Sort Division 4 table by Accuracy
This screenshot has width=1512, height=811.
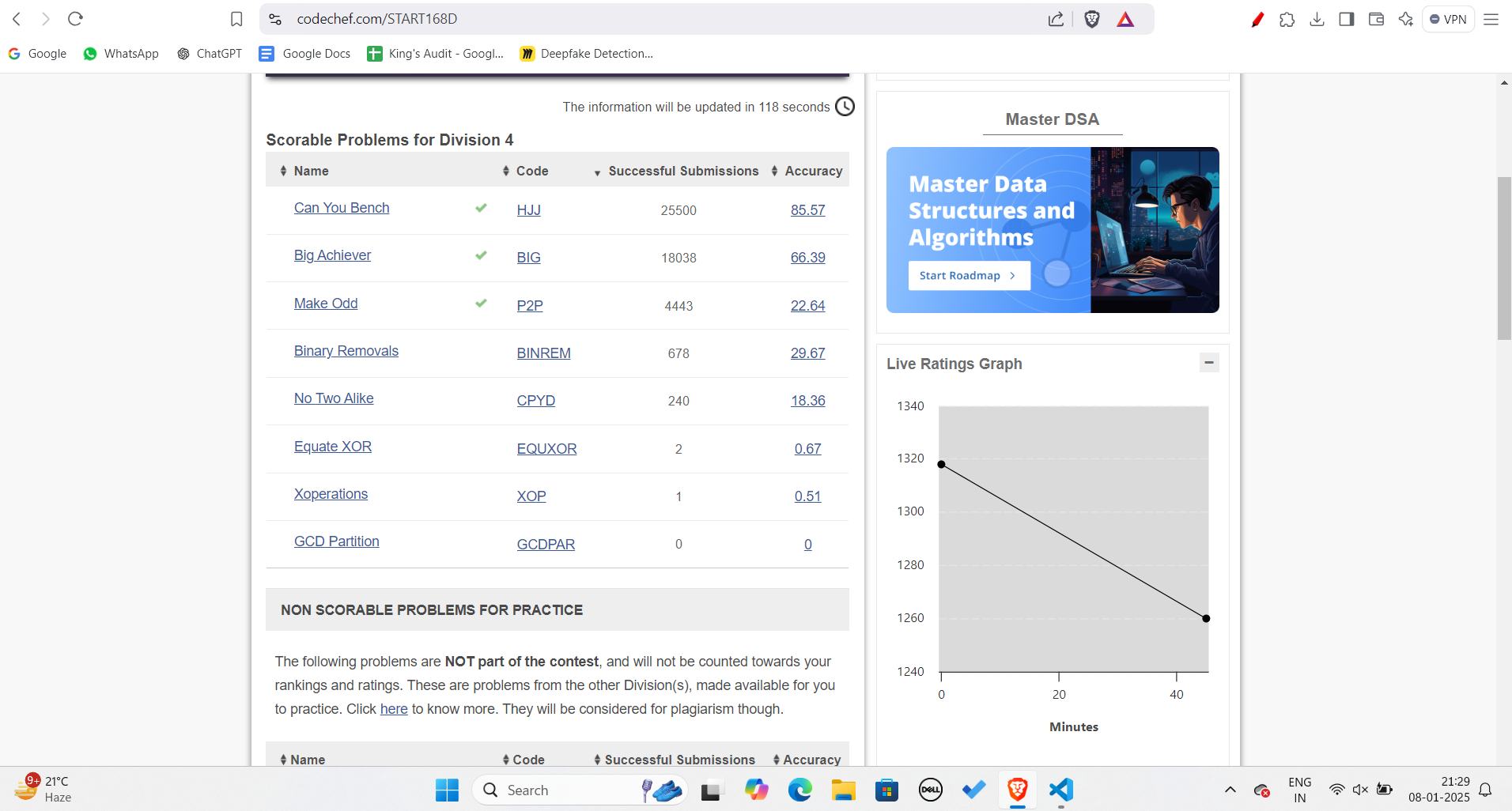[x=807, y=171]
